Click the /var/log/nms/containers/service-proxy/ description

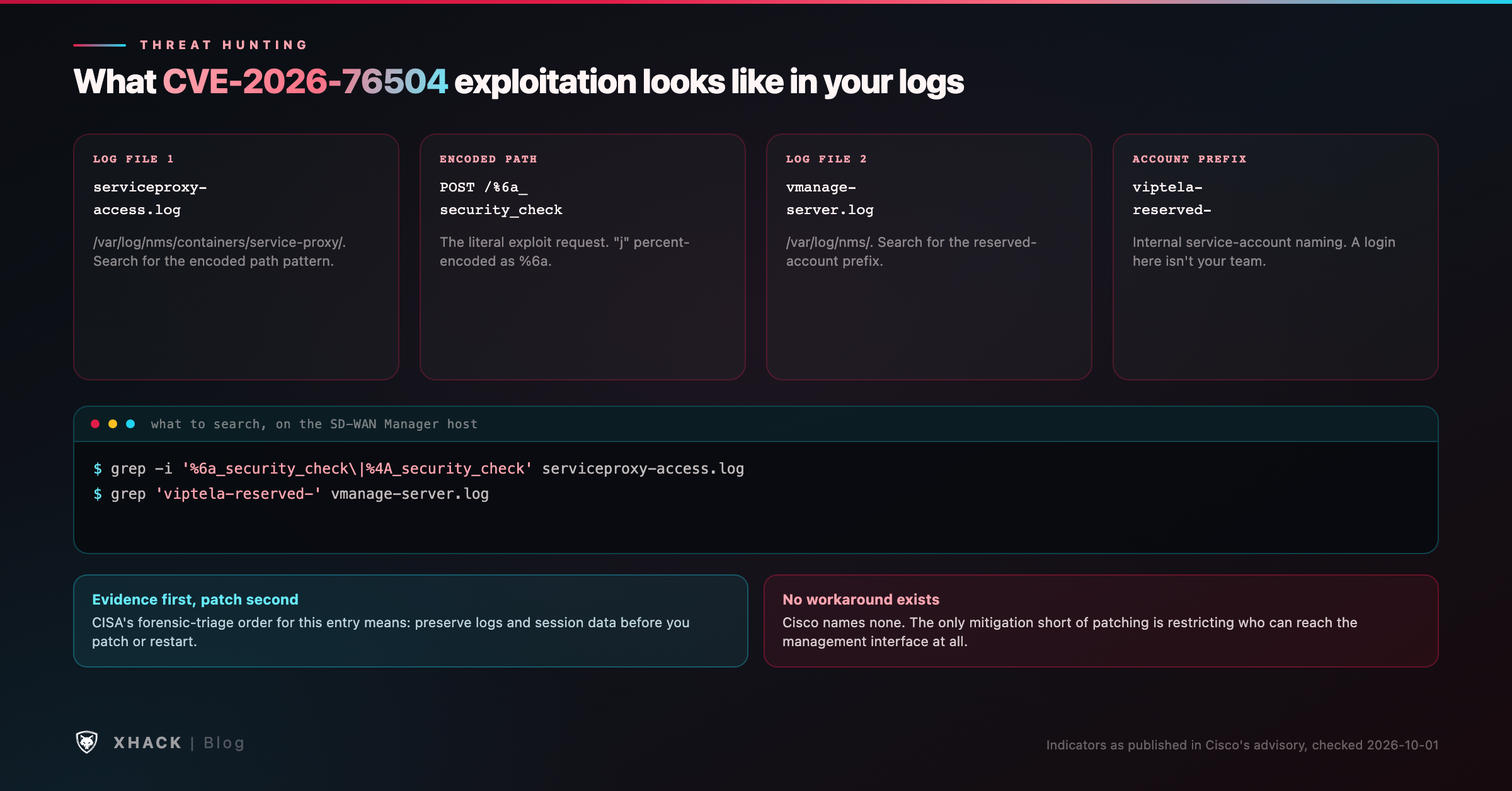pos(219,251)
